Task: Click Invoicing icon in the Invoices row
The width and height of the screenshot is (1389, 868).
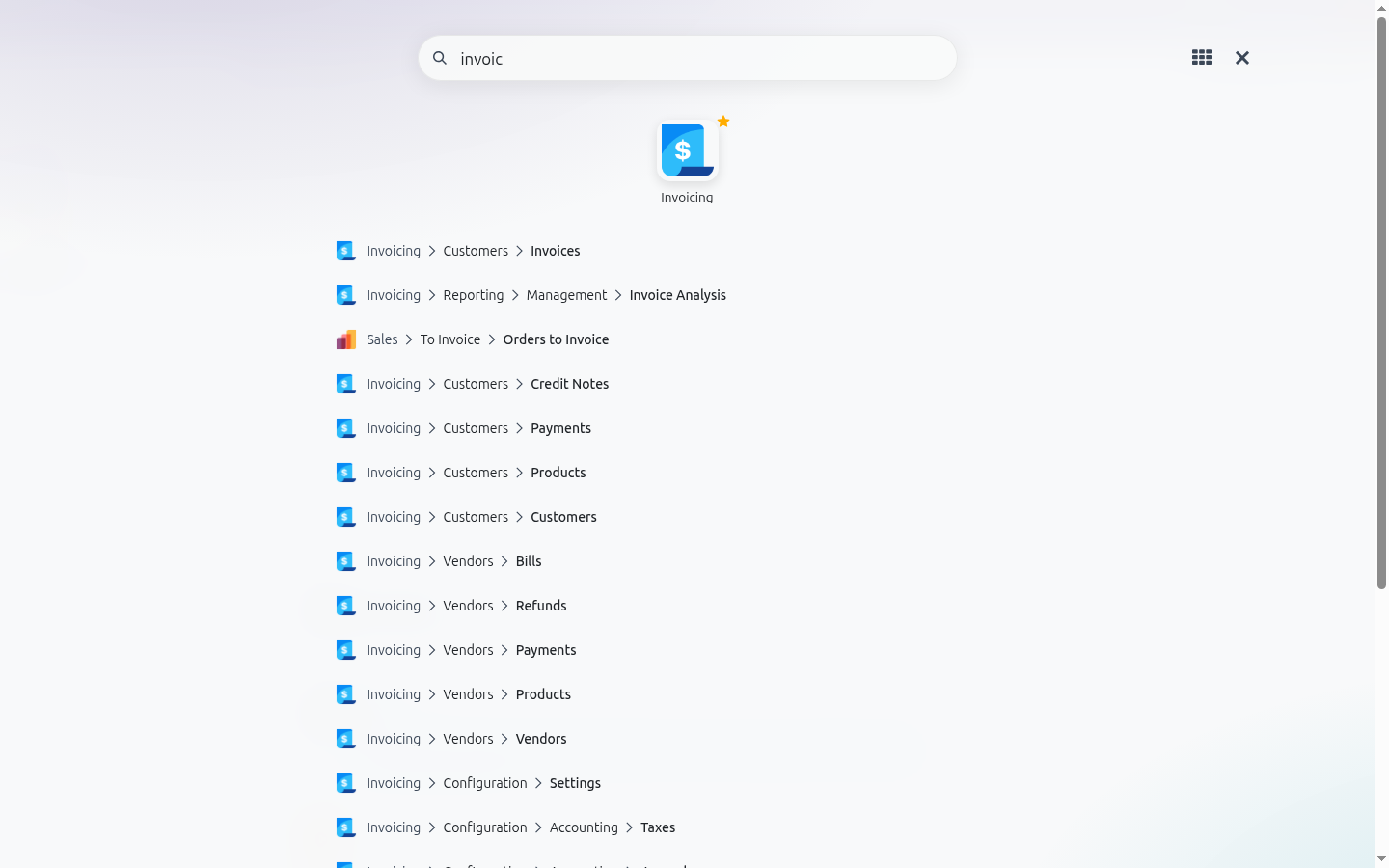Action: (346, 251)
